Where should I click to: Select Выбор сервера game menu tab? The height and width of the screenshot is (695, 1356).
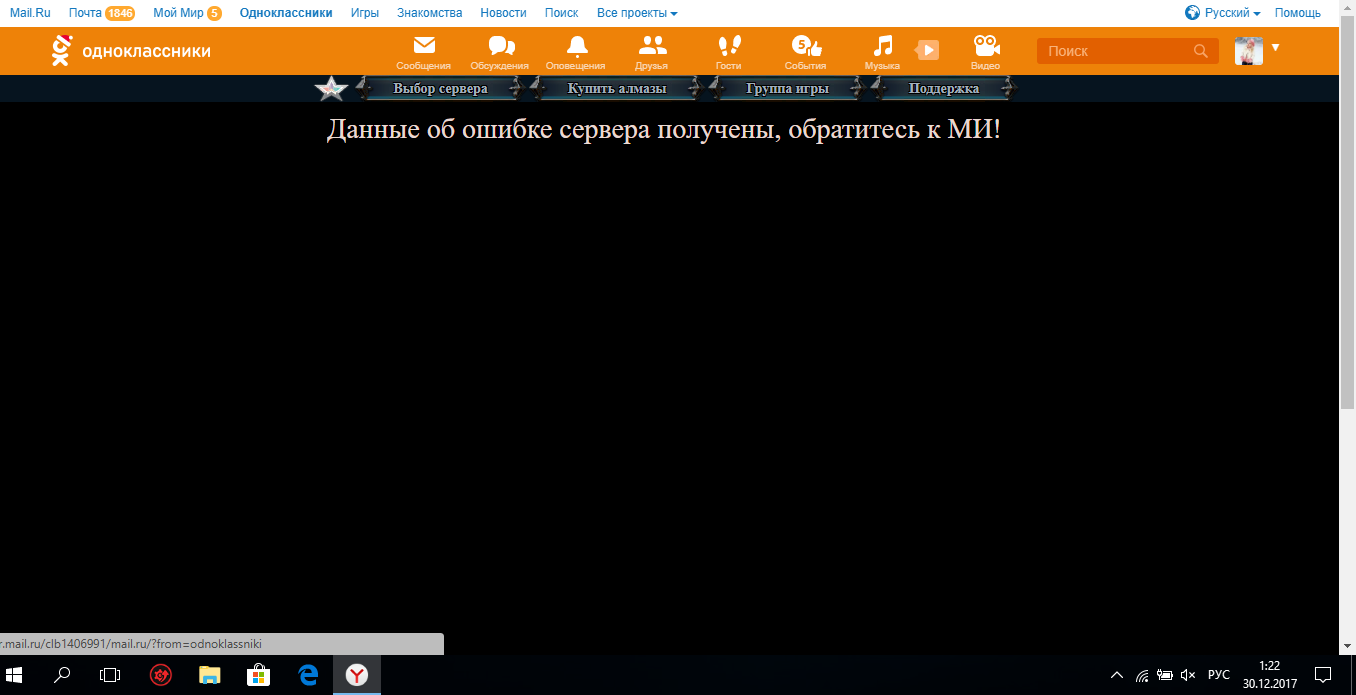(440, 89)
